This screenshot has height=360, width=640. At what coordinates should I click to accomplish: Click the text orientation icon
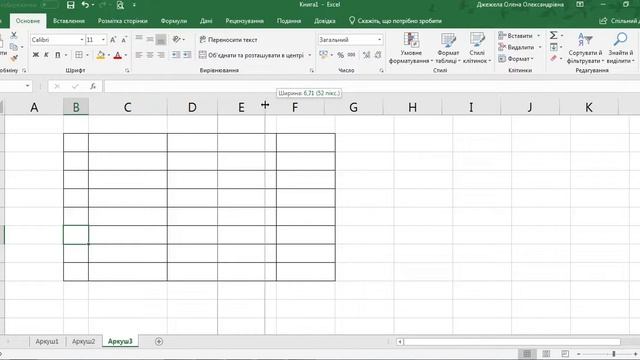(176, 39)
